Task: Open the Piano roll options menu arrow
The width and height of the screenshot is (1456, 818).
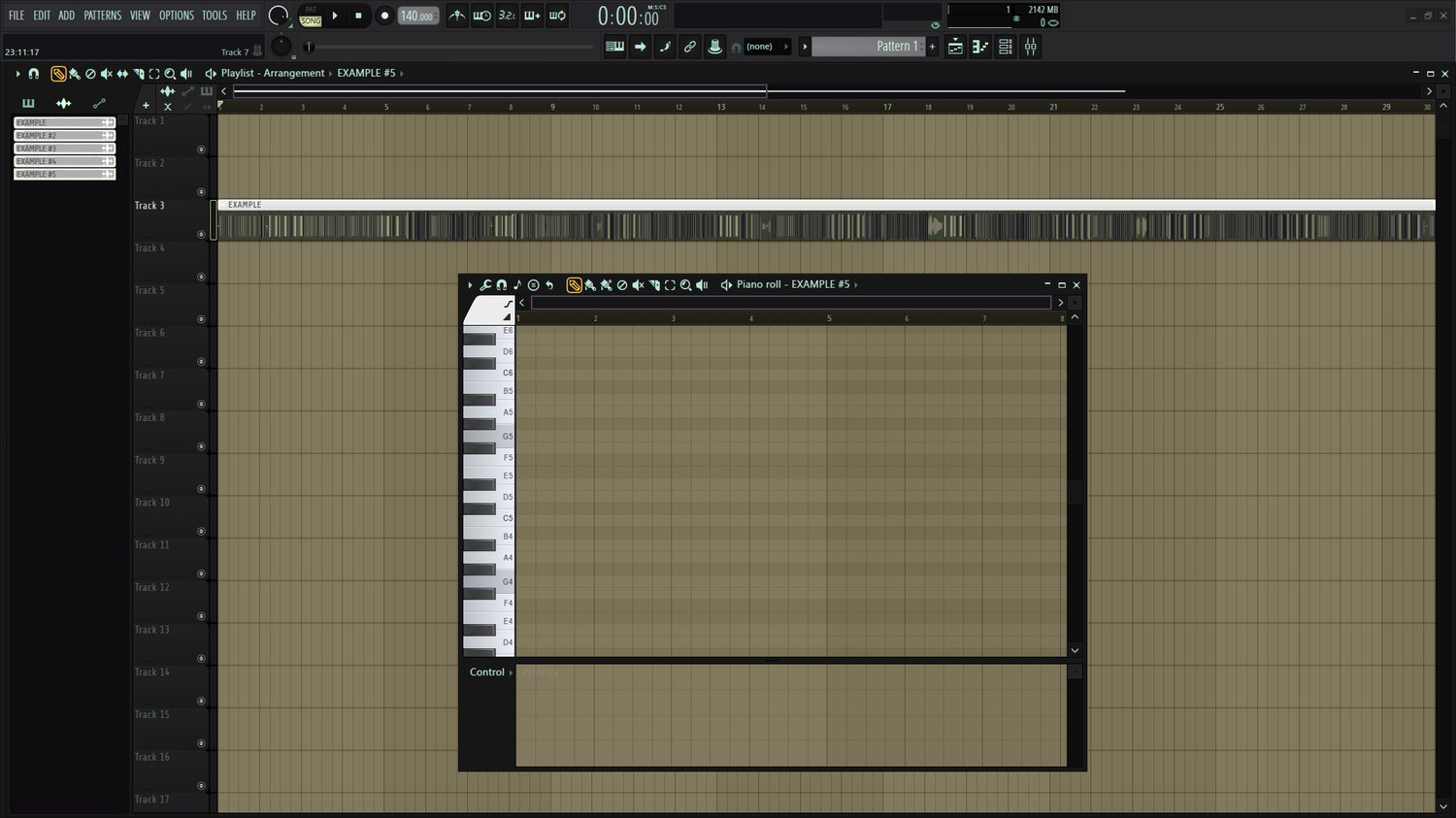Action: pyautogui.click(x=470, y=285)
